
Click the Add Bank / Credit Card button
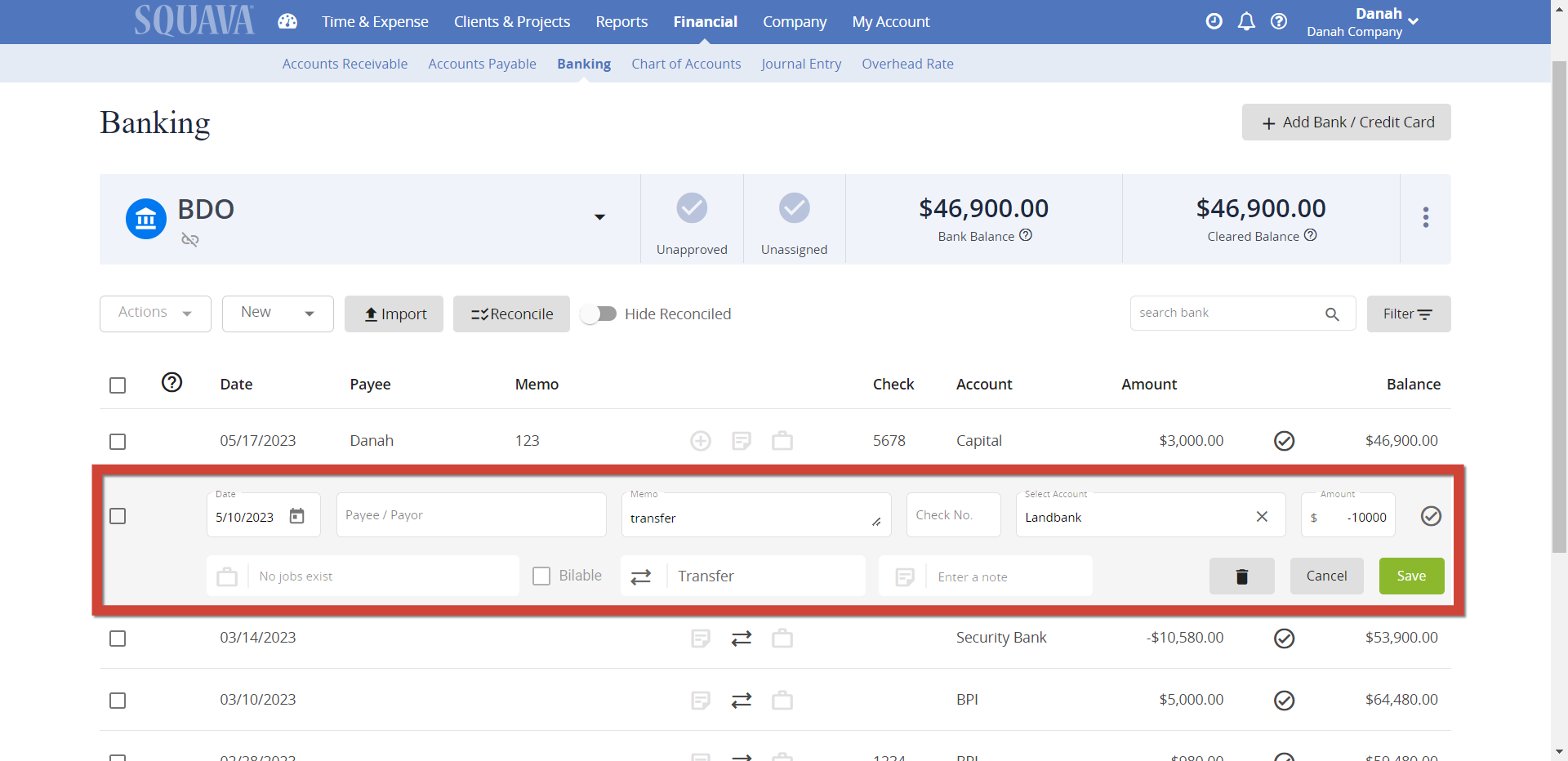1346,122
